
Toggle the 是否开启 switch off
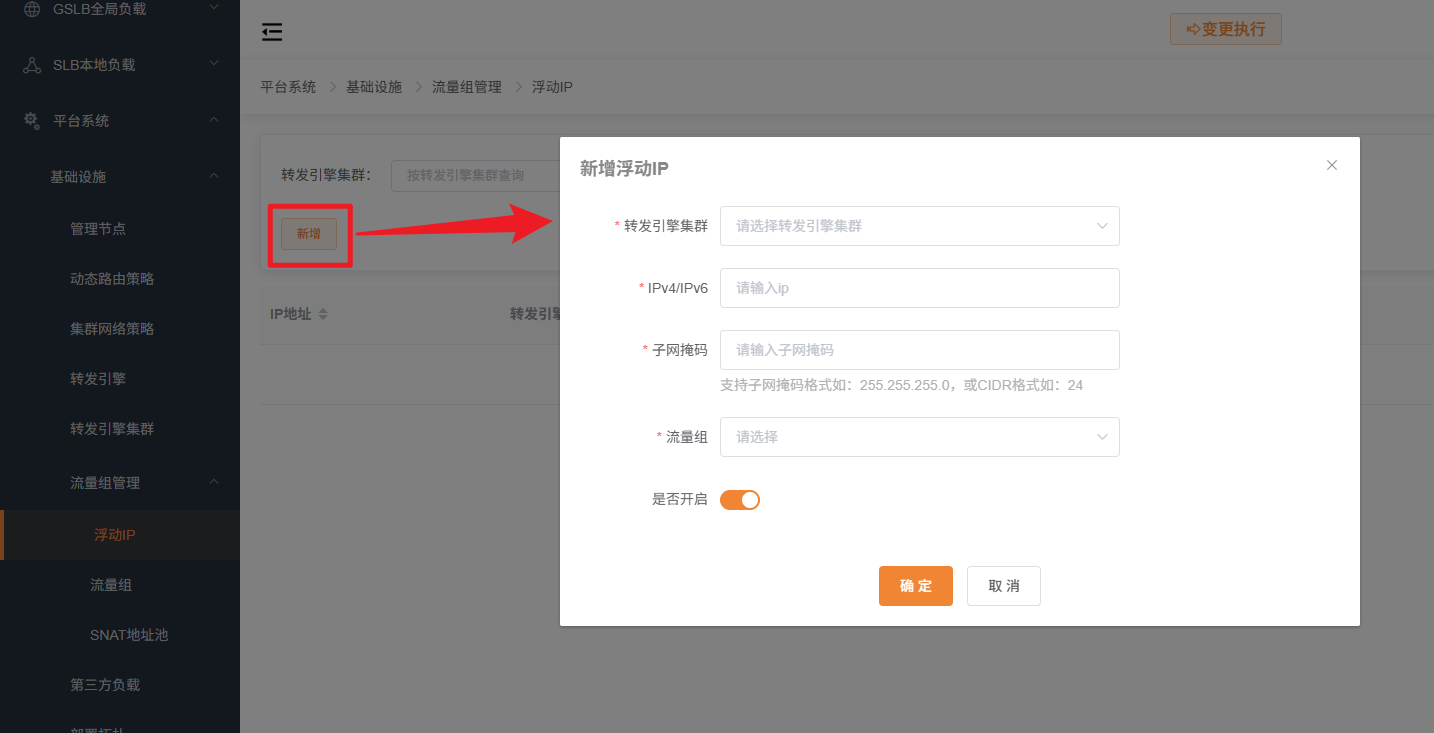click(740, 499)
